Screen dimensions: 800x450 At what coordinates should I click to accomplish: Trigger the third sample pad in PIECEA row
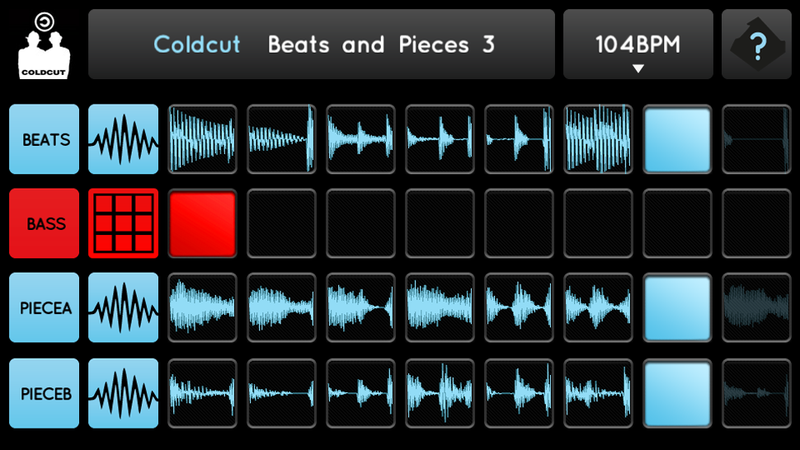click(x=361, y=308)
